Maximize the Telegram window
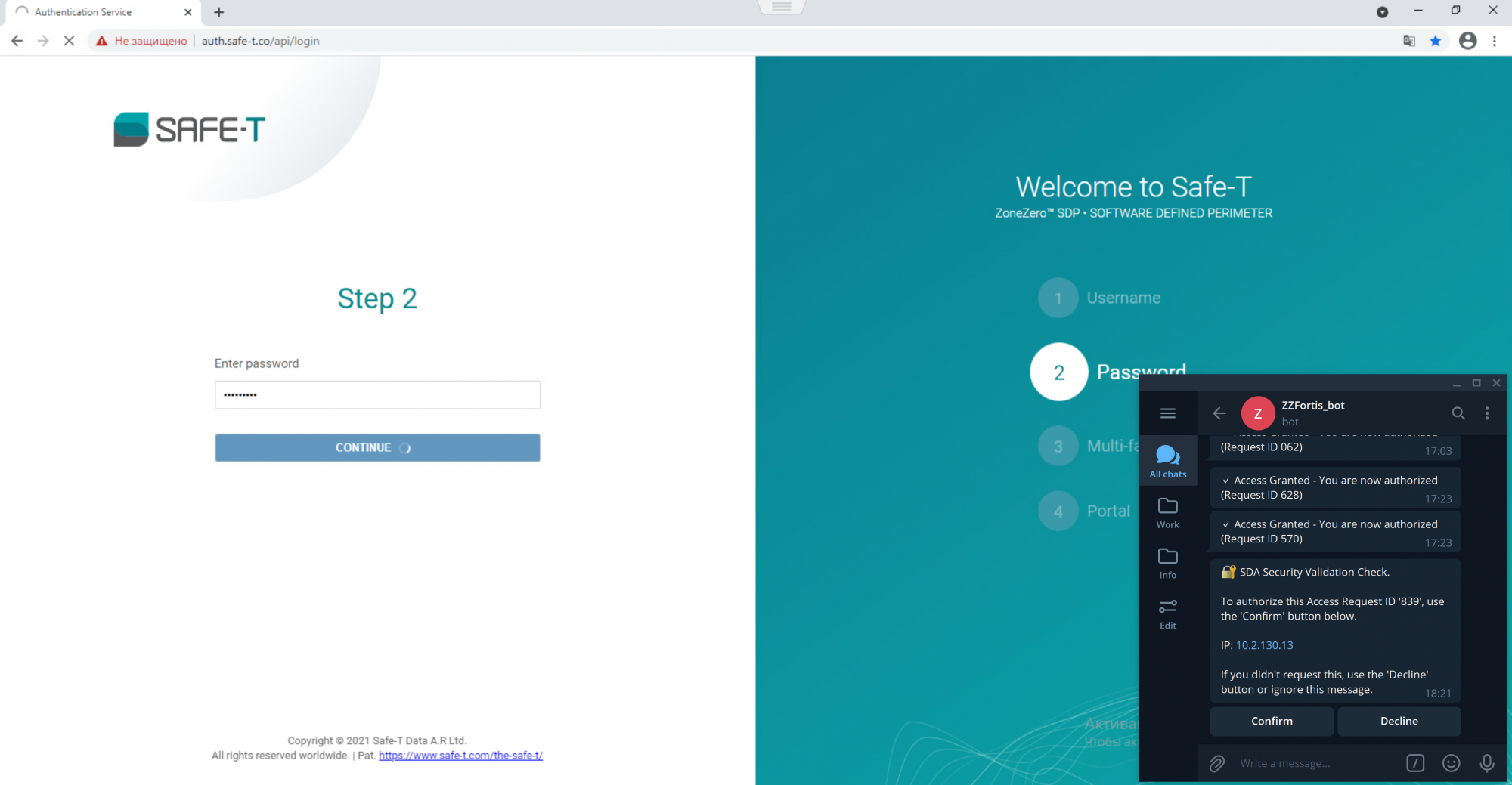 [1476, 383]
